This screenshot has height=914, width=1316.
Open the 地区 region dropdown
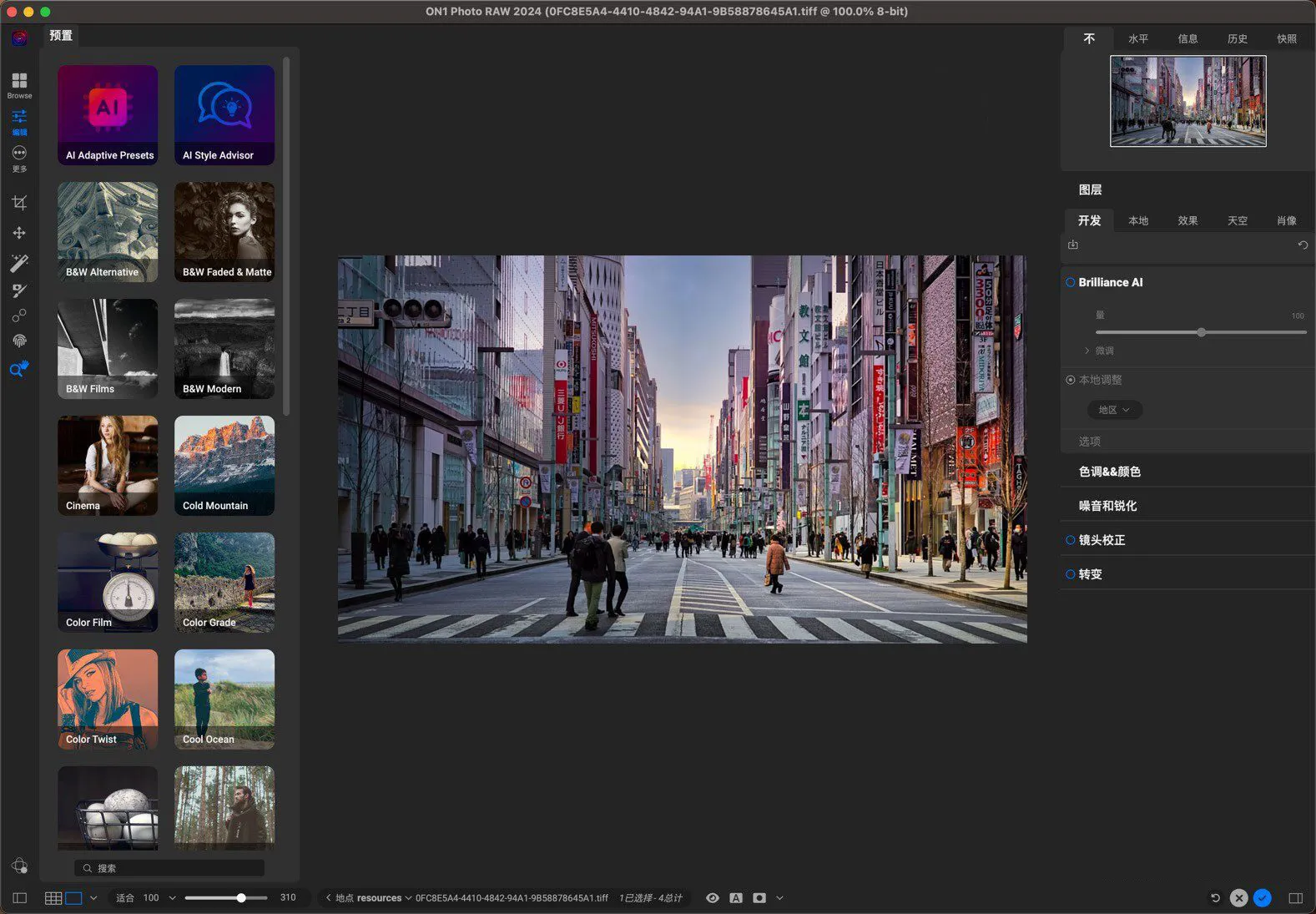[1114, 410]
